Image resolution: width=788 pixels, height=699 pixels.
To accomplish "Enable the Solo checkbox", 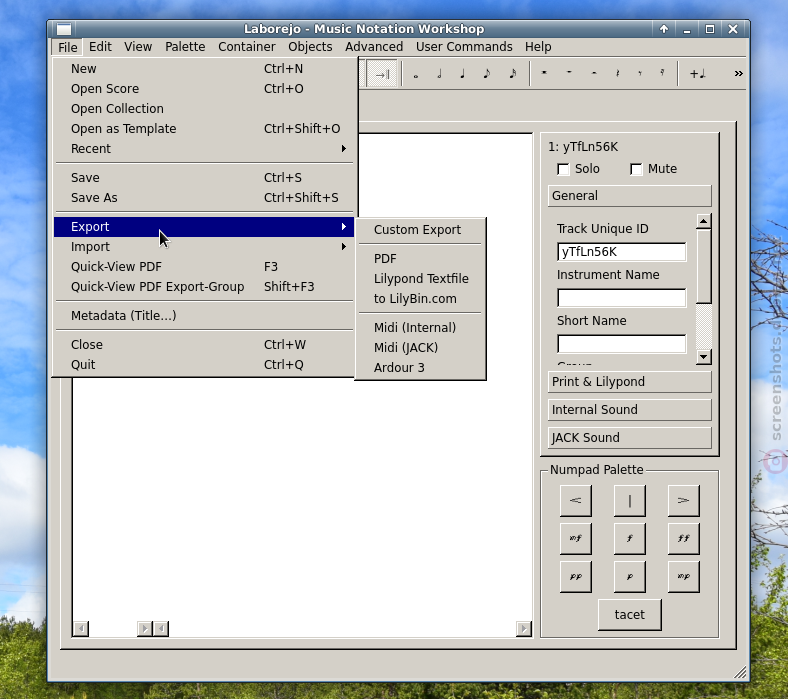I will [x=563, y=169].
